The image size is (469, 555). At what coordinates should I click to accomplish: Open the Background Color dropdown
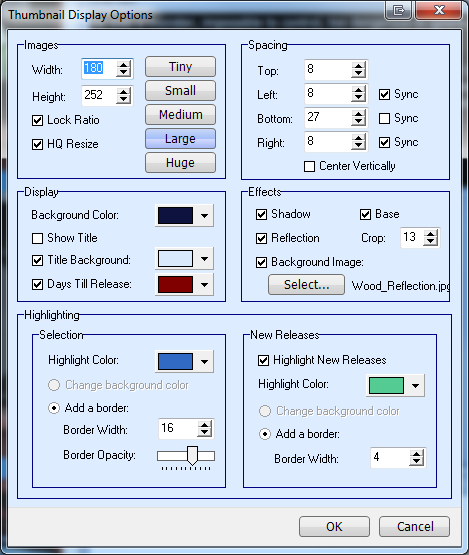click(204, 216)
